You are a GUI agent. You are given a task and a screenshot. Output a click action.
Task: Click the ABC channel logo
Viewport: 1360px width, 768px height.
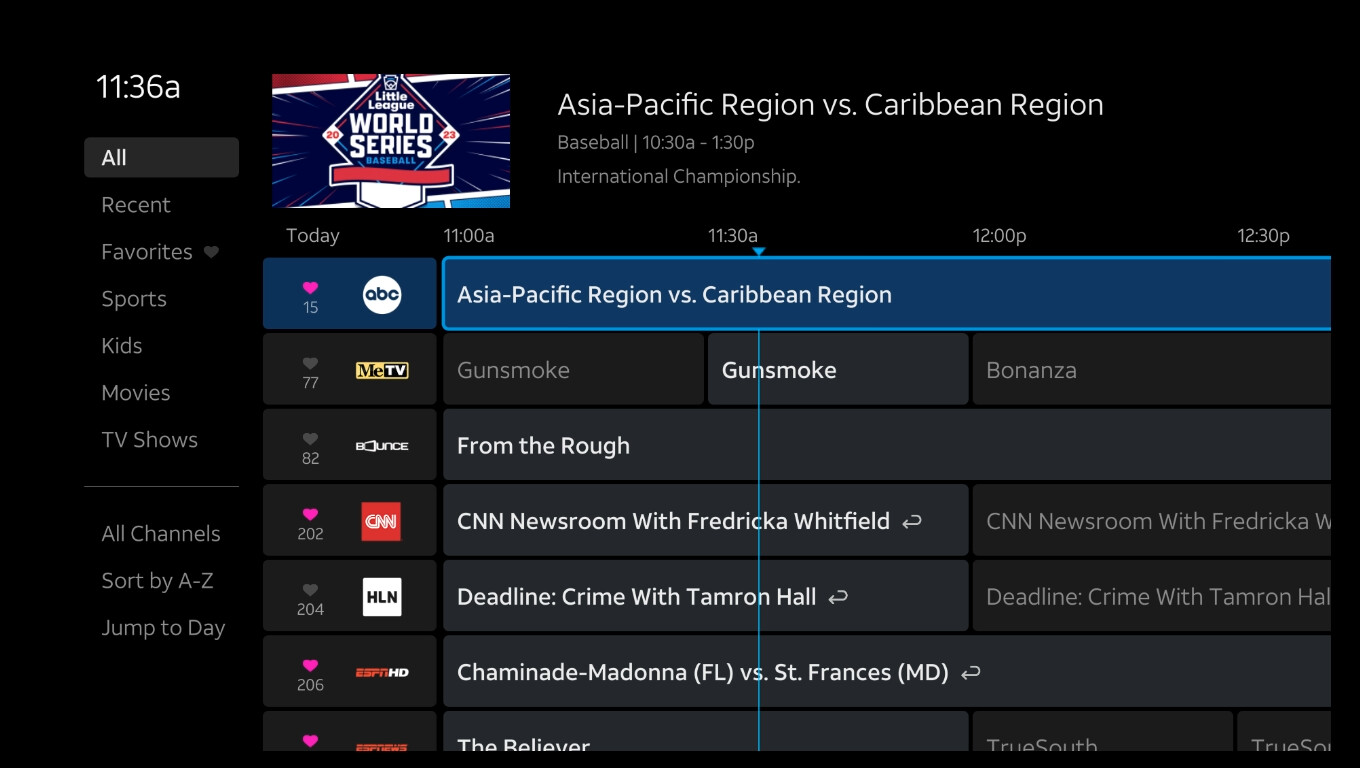coord(381,295)
